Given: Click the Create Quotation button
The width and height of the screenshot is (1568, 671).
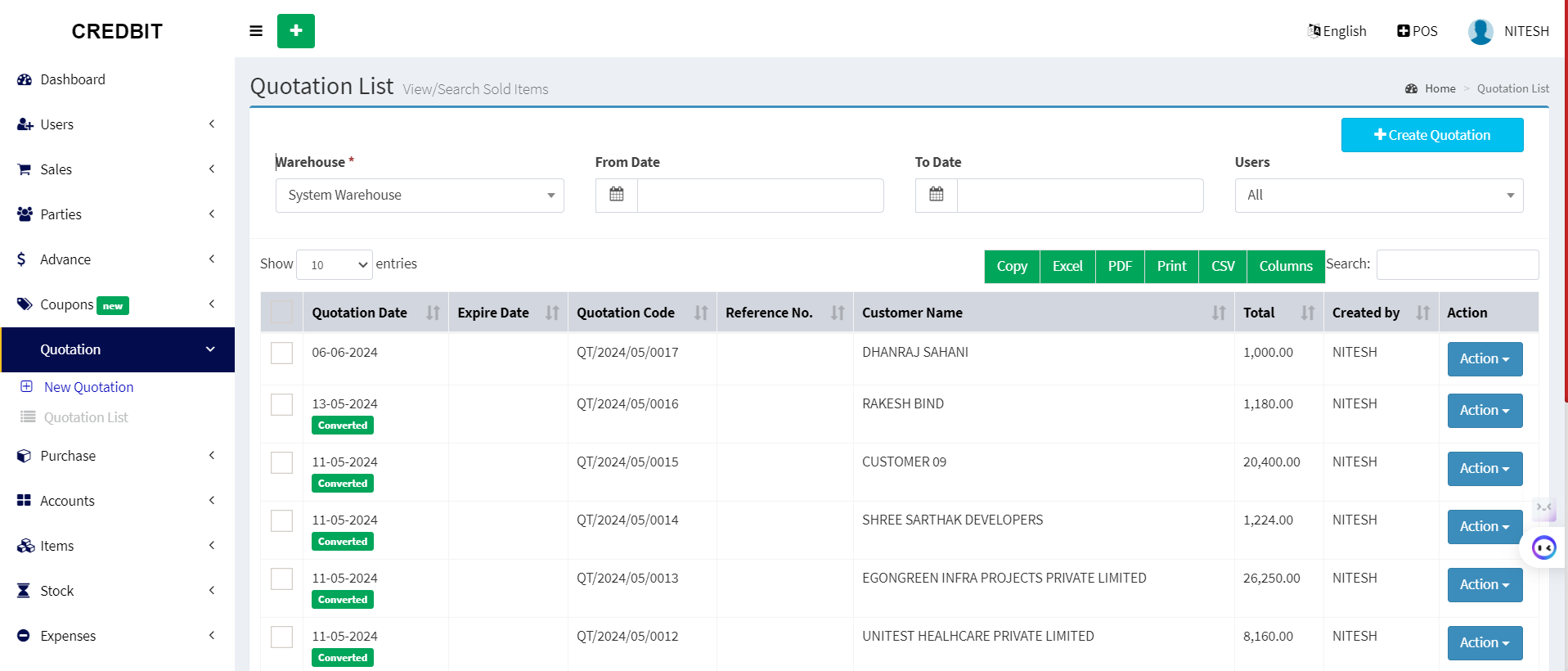Looking at the screenshot, I should click(1432, 135).
